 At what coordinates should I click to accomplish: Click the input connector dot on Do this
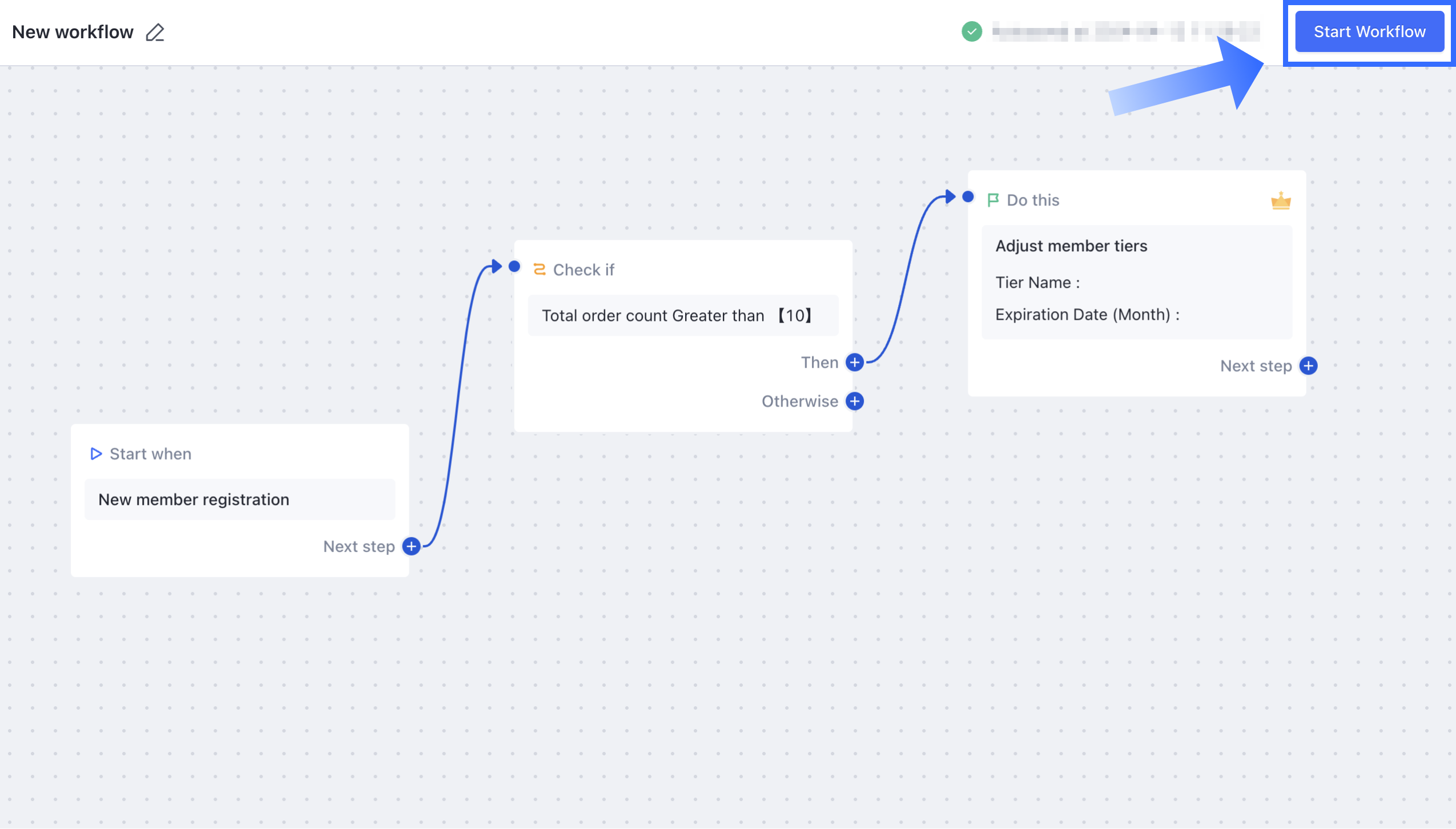968,197
